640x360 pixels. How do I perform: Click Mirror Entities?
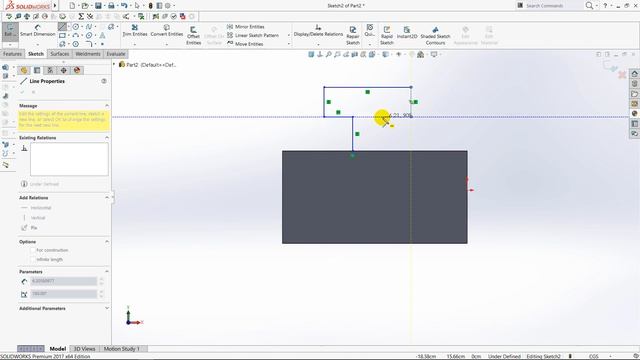click(x=246, y=27)
